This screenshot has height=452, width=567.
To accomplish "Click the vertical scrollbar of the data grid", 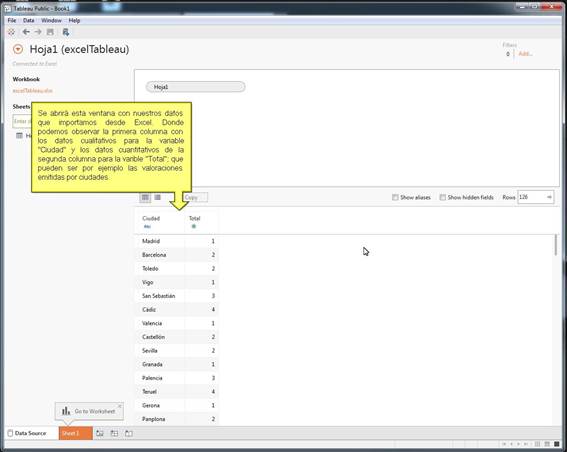I will point(556,245).
